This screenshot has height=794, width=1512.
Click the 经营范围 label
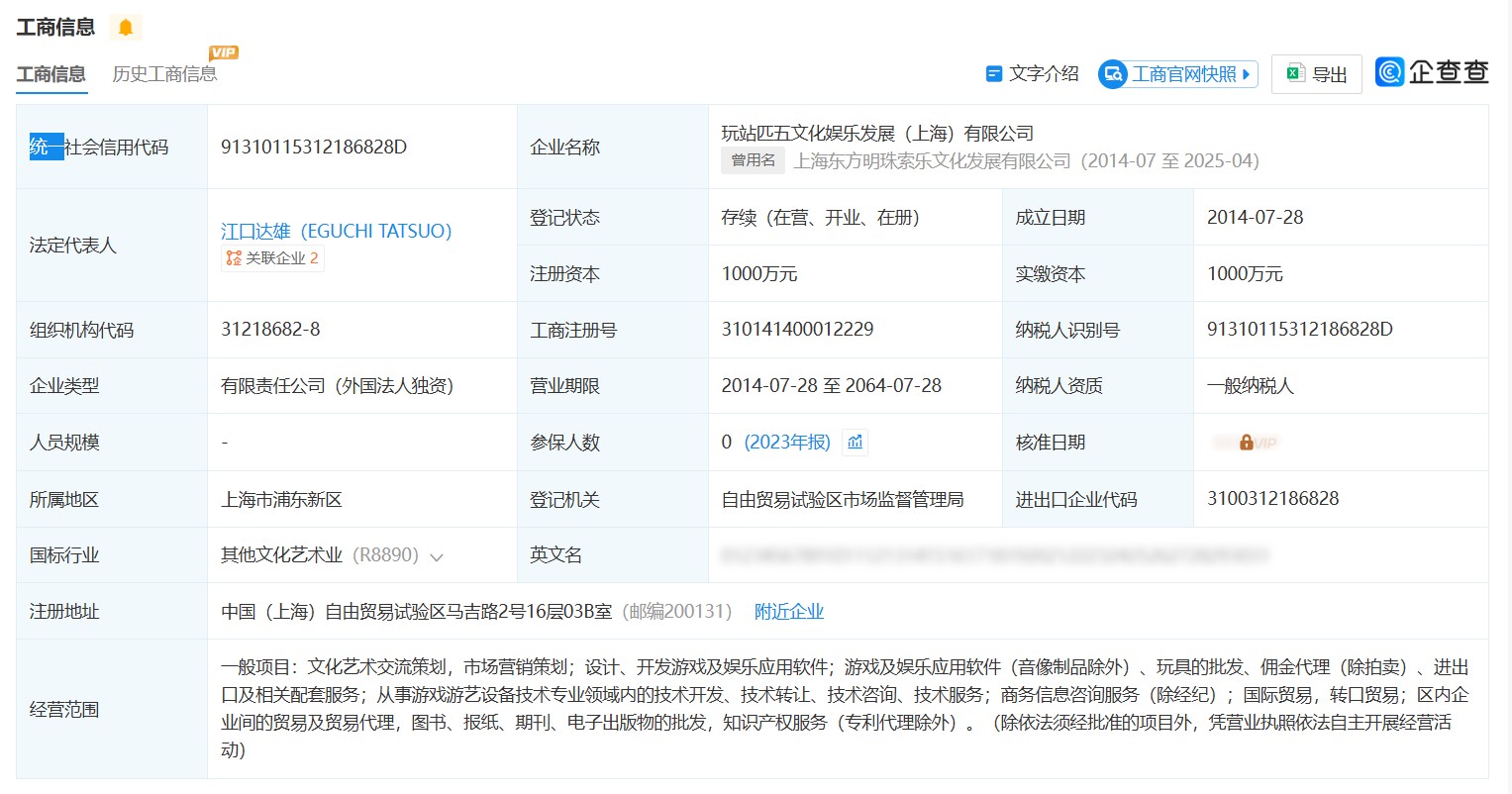[64, 710]
